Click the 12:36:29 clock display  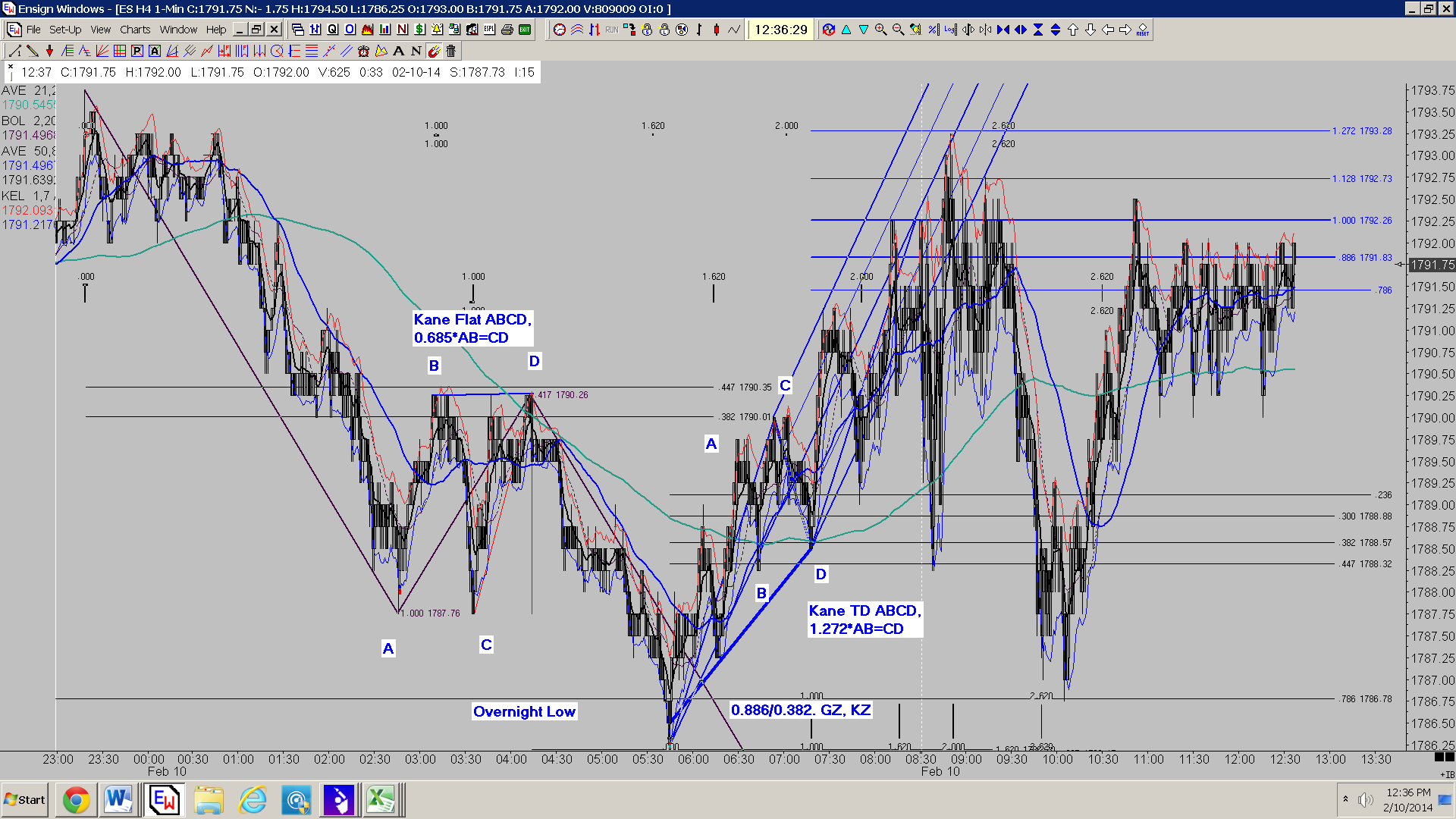click(x=781, y=30)
